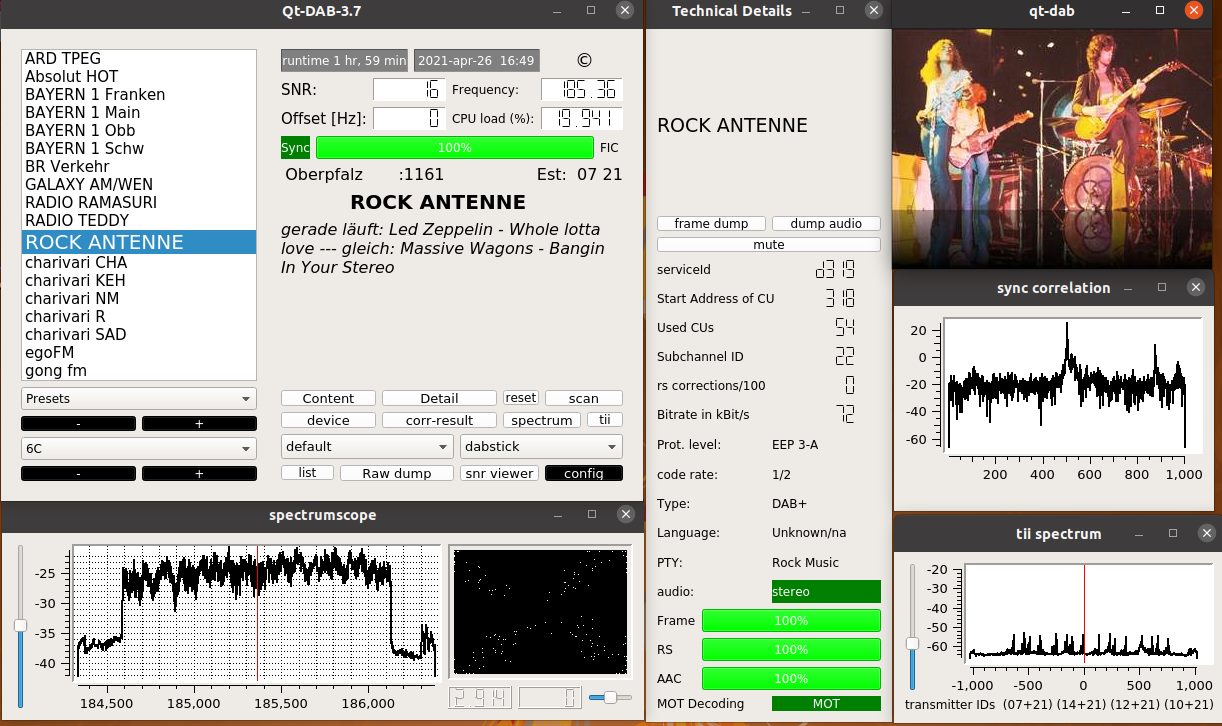Screen dimensions: 1222x726
Task: Start a Raw dump
Action: coord(397,473)
